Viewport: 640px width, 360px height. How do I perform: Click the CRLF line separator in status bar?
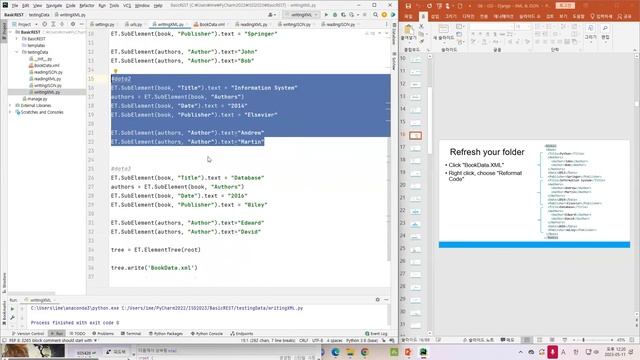point(304,340)
